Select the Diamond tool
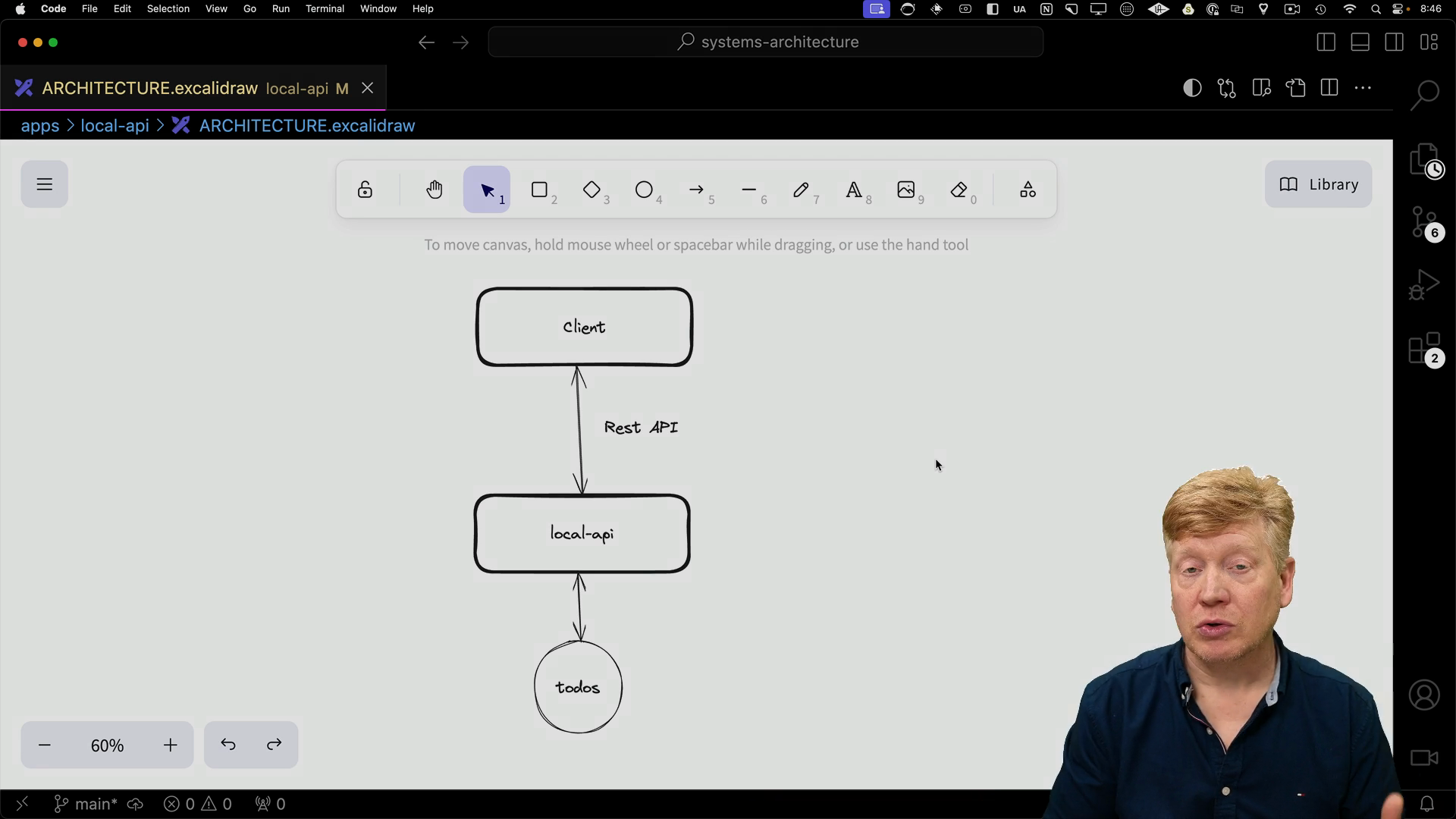This screenshot has height=819, width=1456. pos(592,190)
